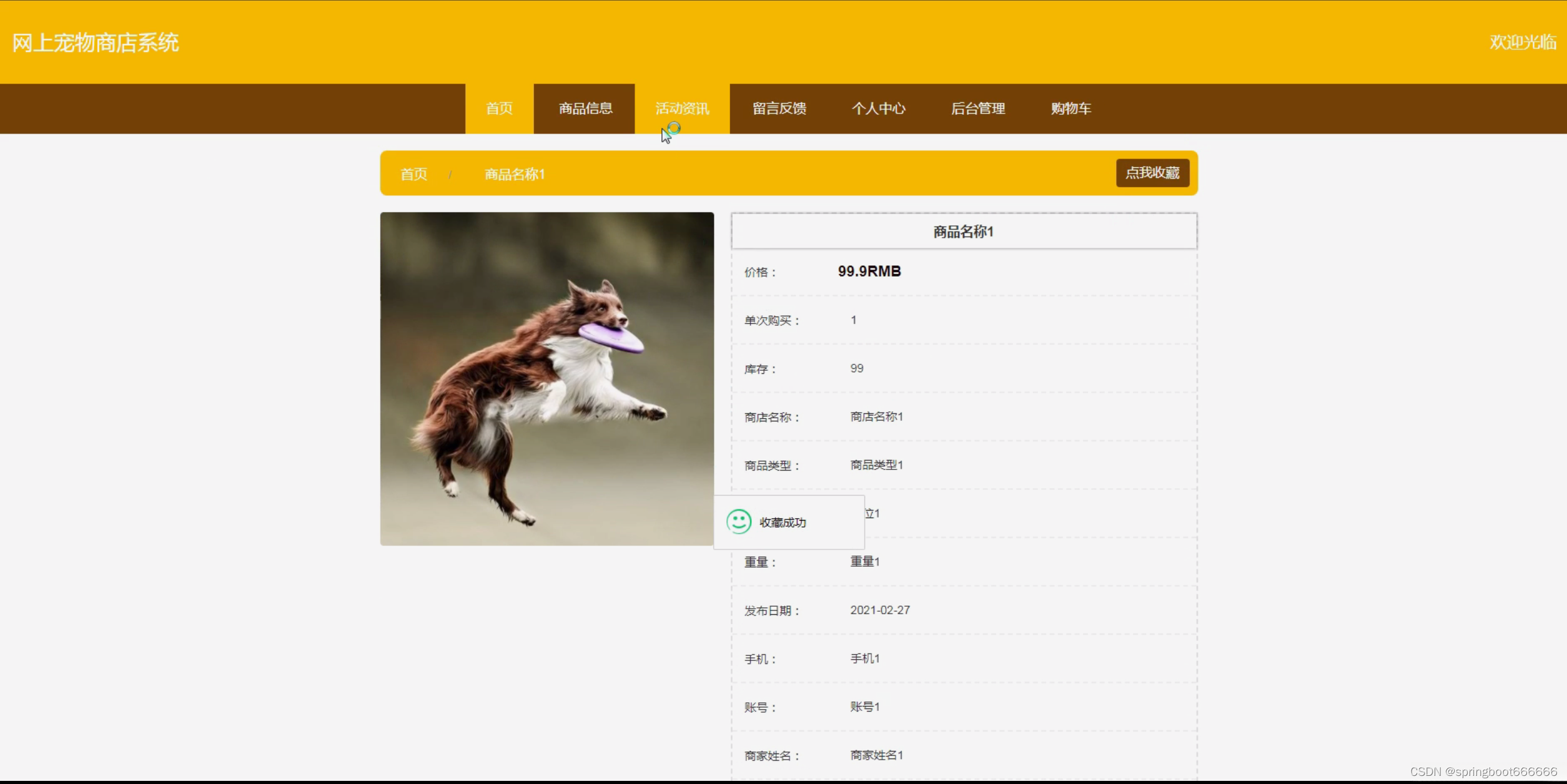Go to 活动资讯 in the navigation bar

tap(682, 109)
